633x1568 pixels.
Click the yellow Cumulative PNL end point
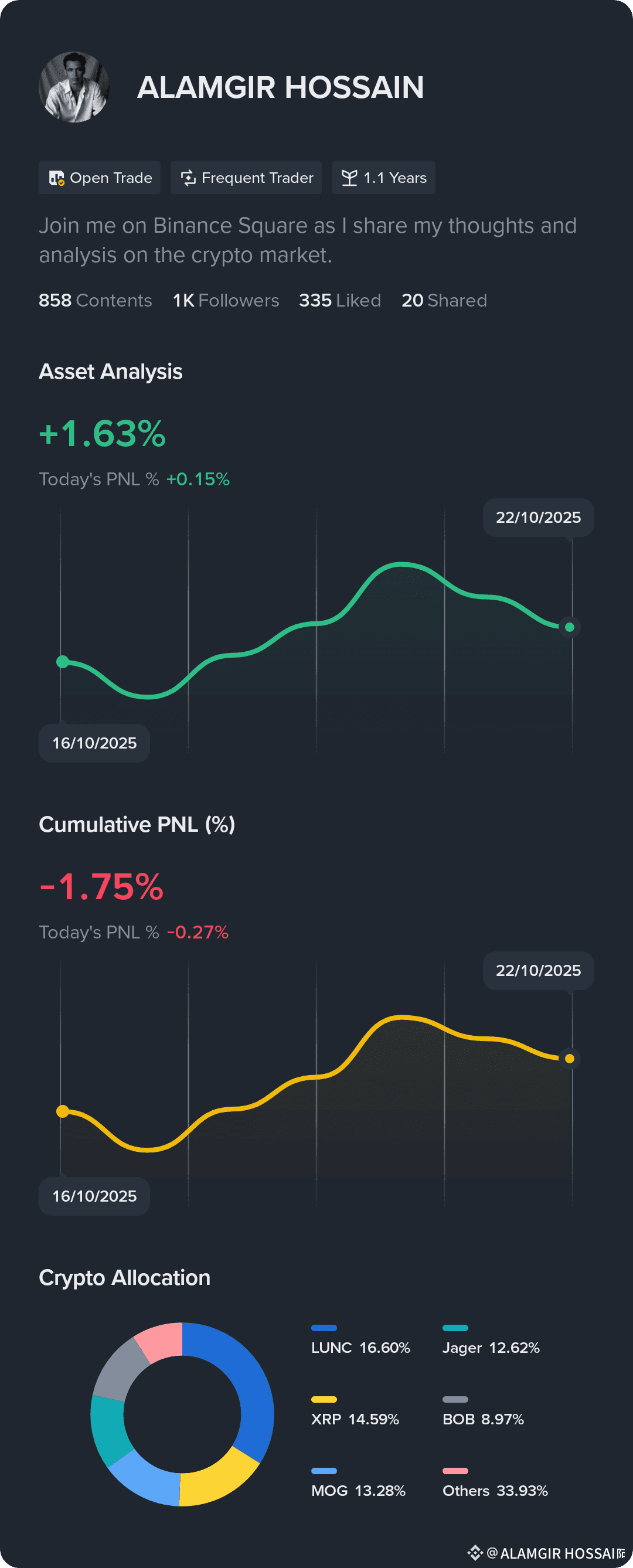coord(570,1059)
